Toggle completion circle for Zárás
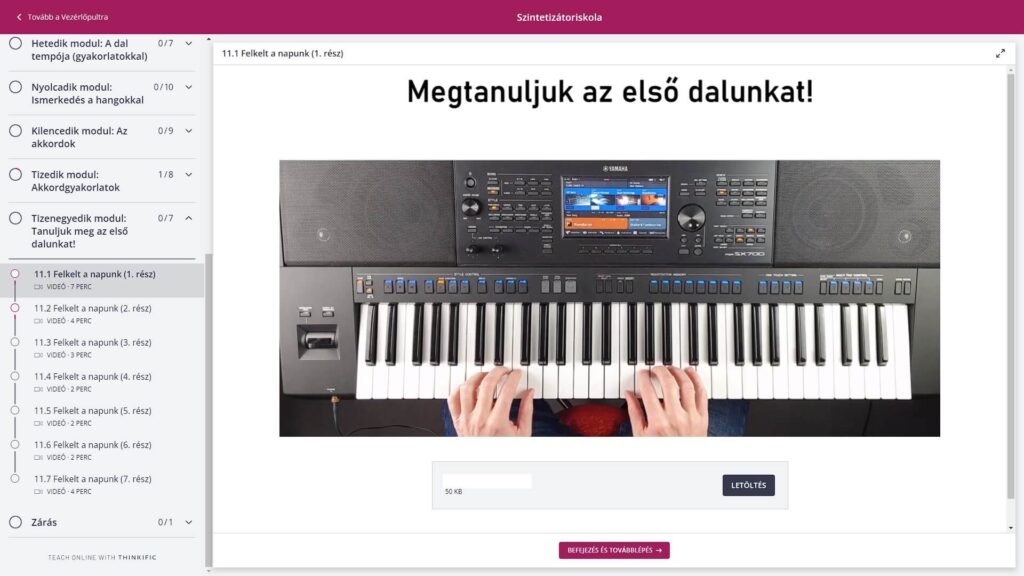Screen dimensions: 1024x576 point(16,522)
